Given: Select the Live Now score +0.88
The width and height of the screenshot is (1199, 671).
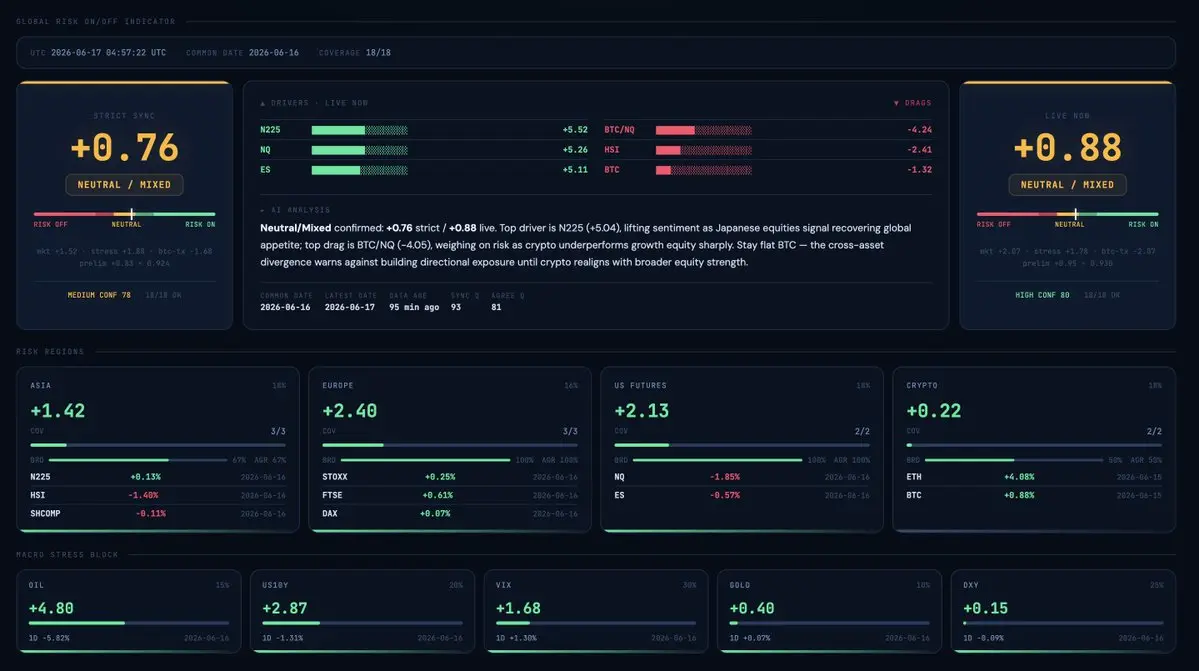Looking at the screenshot, I should click(1067, 147).
